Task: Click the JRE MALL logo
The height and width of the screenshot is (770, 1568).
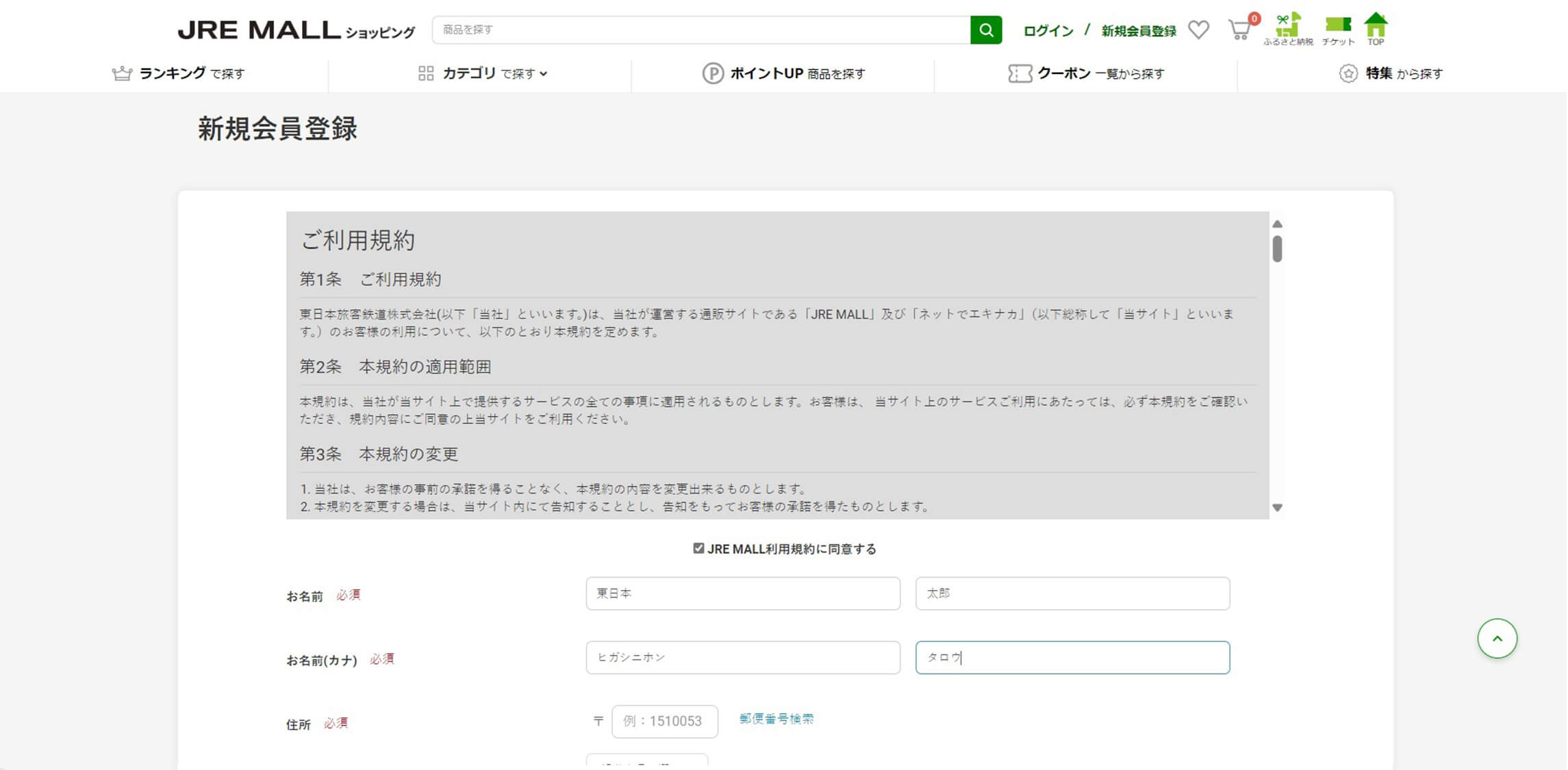Action: coord(296,30)
